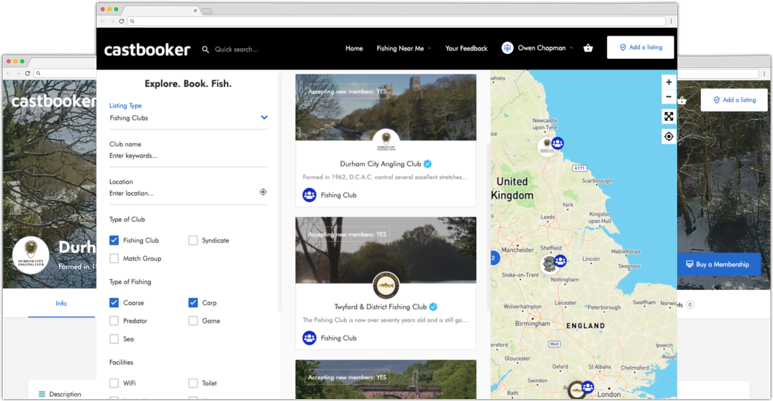Click Add a listing in back window
The image size is (773, 401).
tap(734, 100)
